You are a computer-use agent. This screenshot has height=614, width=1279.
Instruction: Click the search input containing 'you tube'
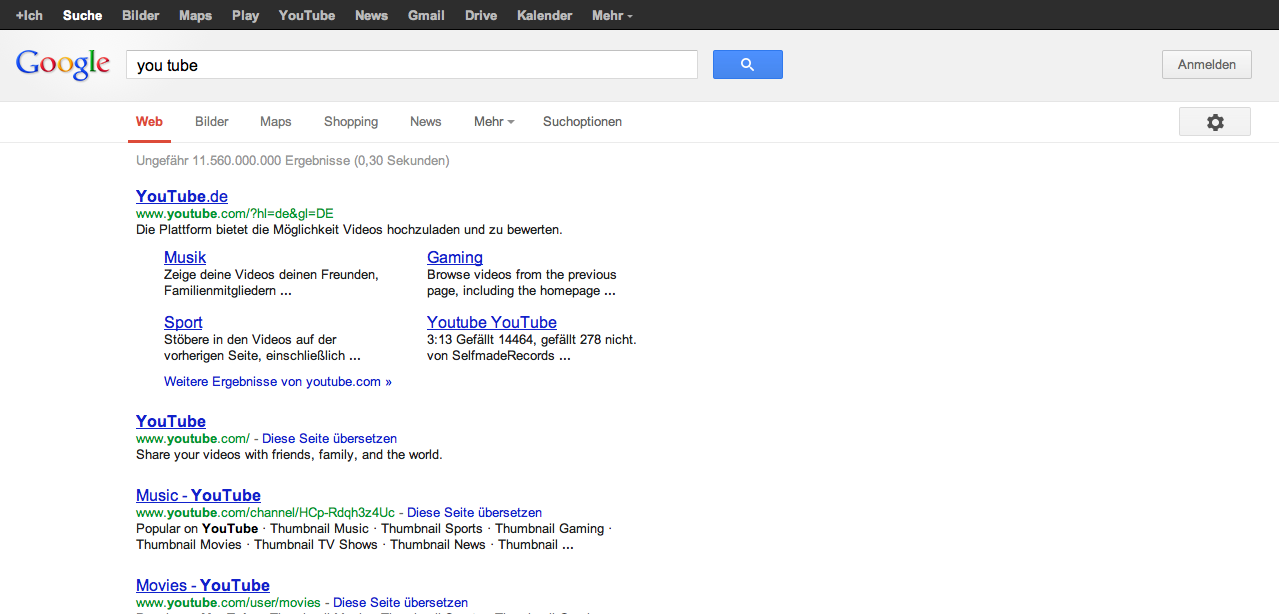point(411,65)
